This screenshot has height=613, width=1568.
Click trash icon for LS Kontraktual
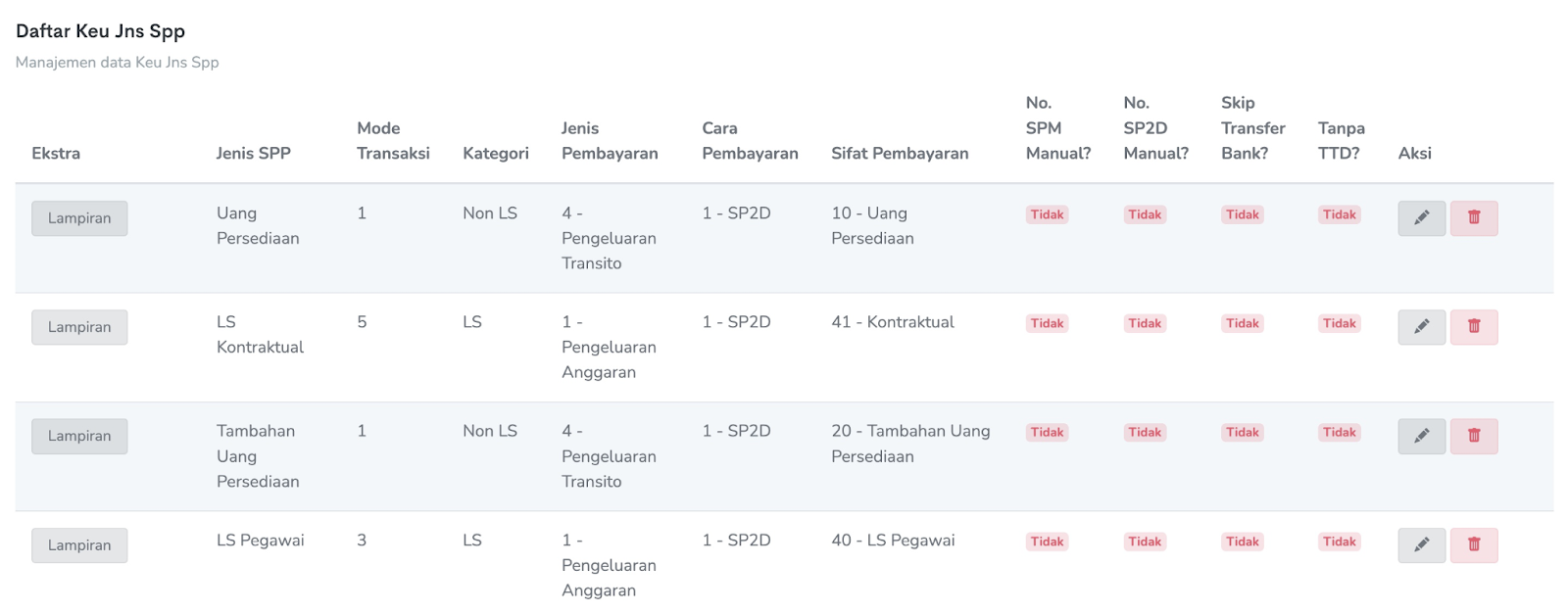(1474, 327)
